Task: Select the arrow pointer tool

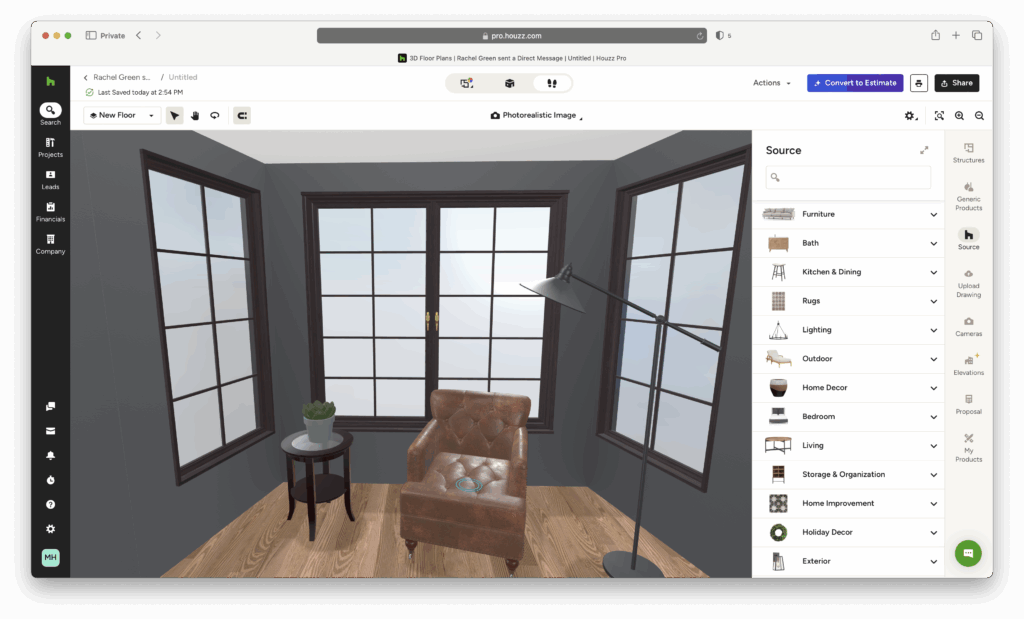Action: pyautogui.click(x=175, y=115)
